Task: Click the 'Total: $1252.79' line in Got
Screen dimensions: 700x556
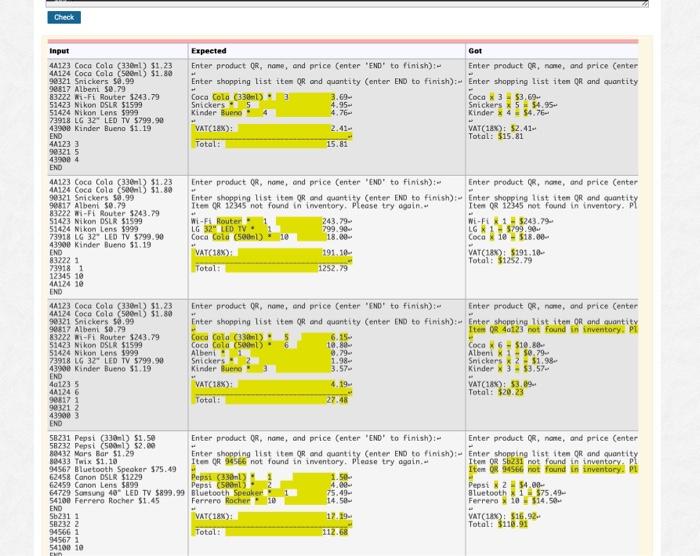Action: pos(500,260)
